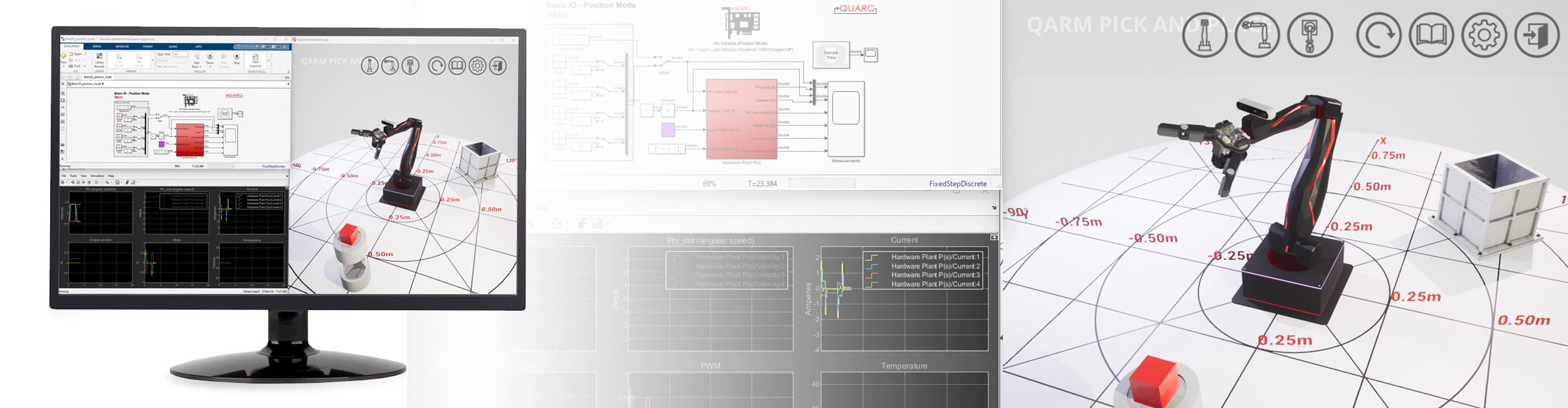The width and height of the screenshot is (1568, 408).
Task: Expand the Current plot legend corner button
Action: tap(994, 237)
